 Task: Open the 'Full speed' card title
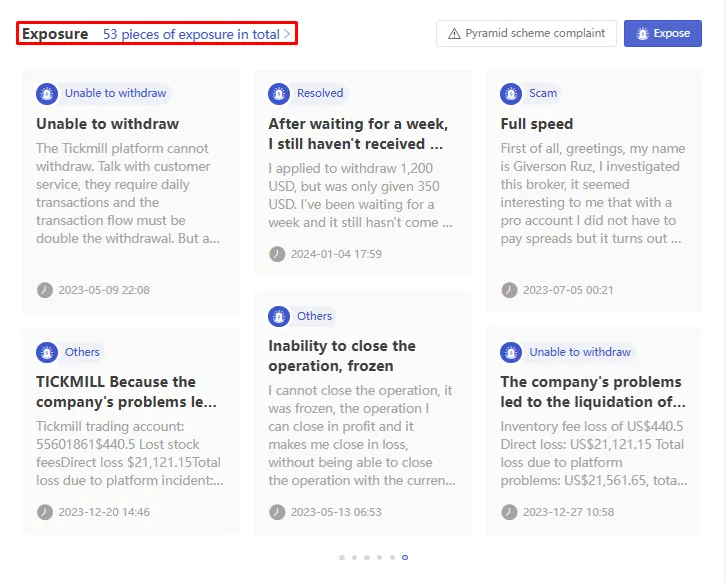pos(537,124)
